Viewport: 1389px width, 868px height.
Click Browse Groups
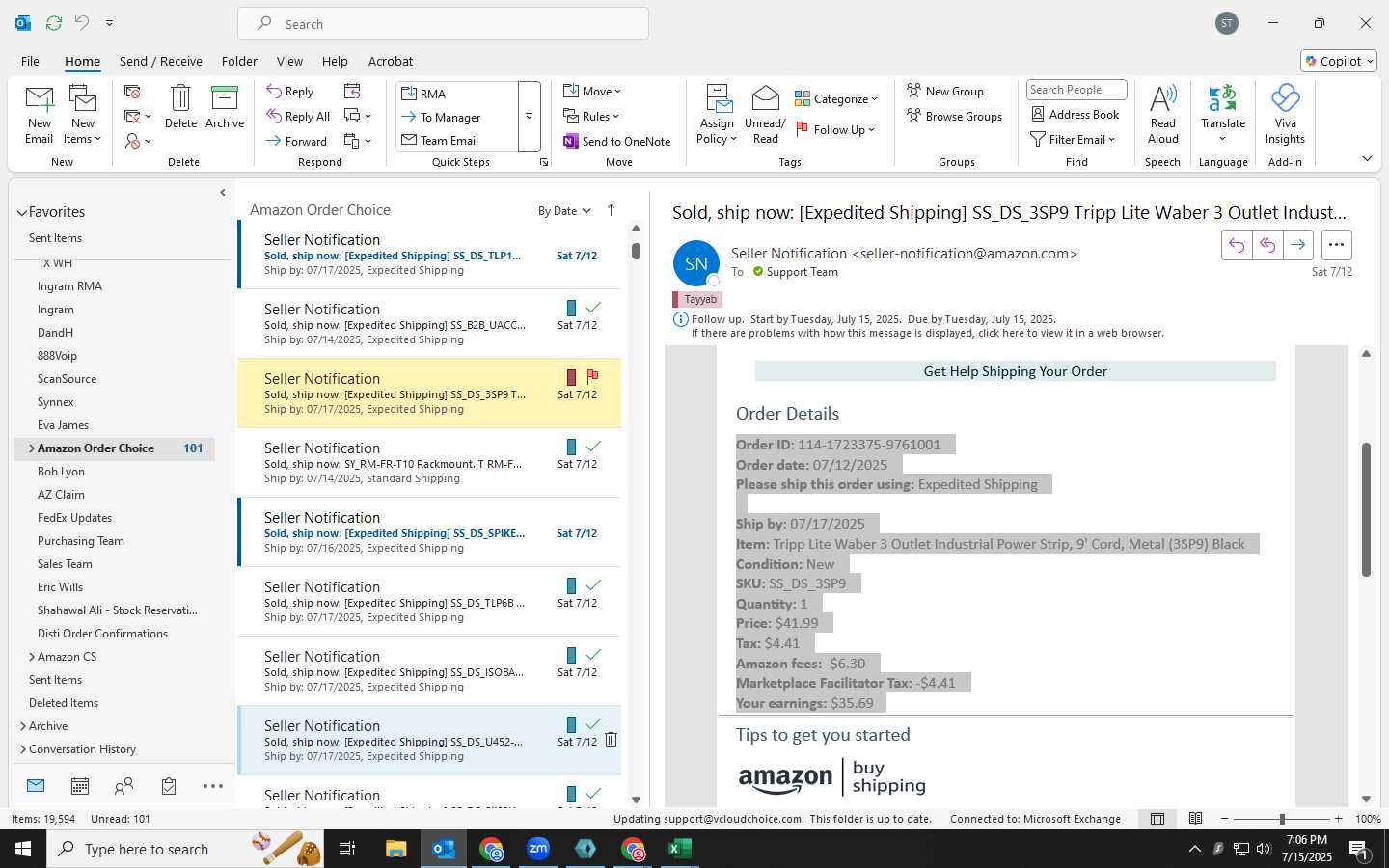(955, 116)
